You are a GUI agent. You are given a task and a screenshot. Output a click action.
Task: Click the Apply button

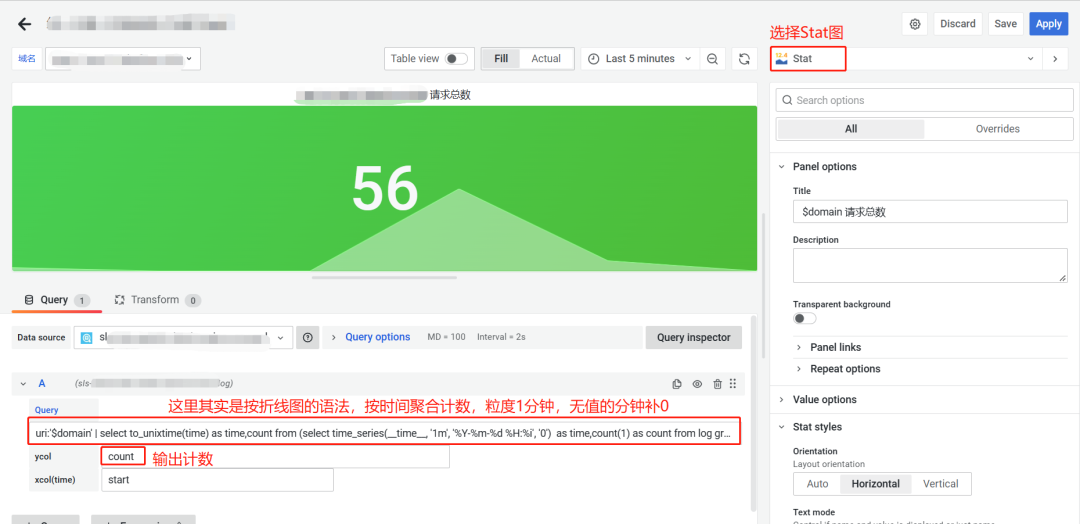click(1048, 23)
